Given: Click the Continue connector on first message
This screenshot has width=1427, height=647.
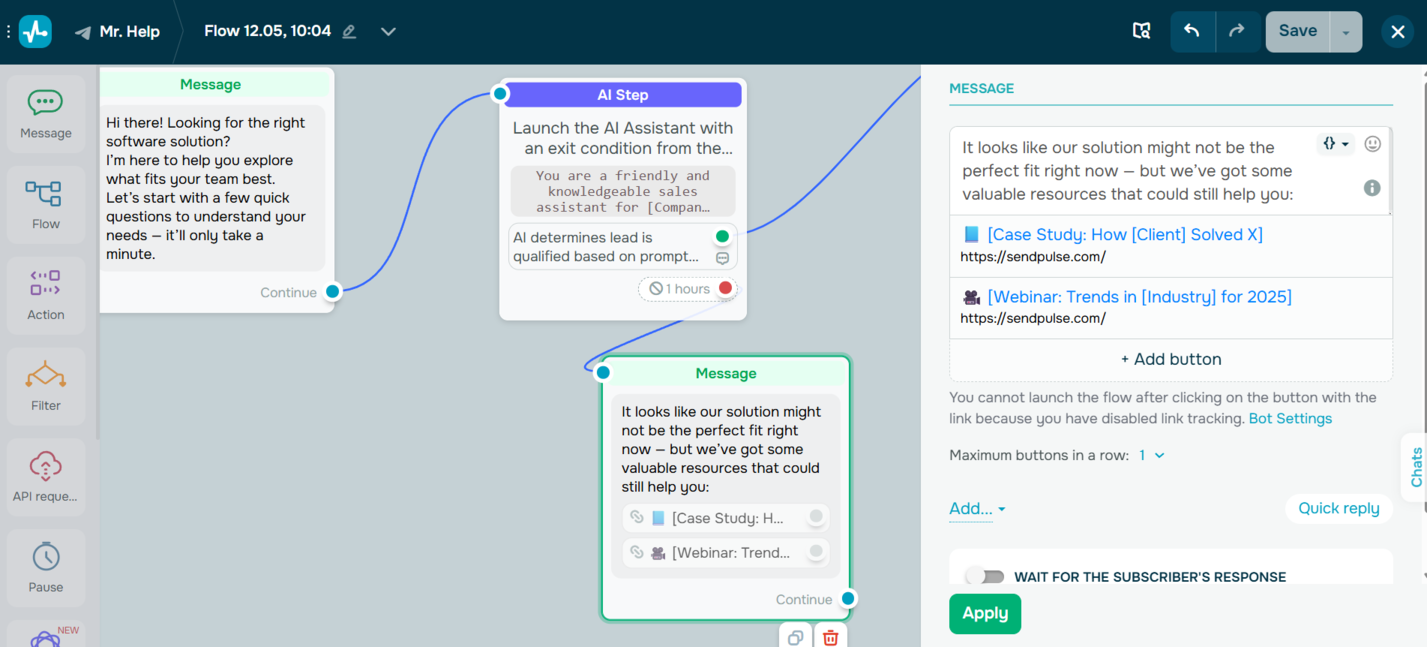Looking at the screenshot, I should (x=333, y=292).
